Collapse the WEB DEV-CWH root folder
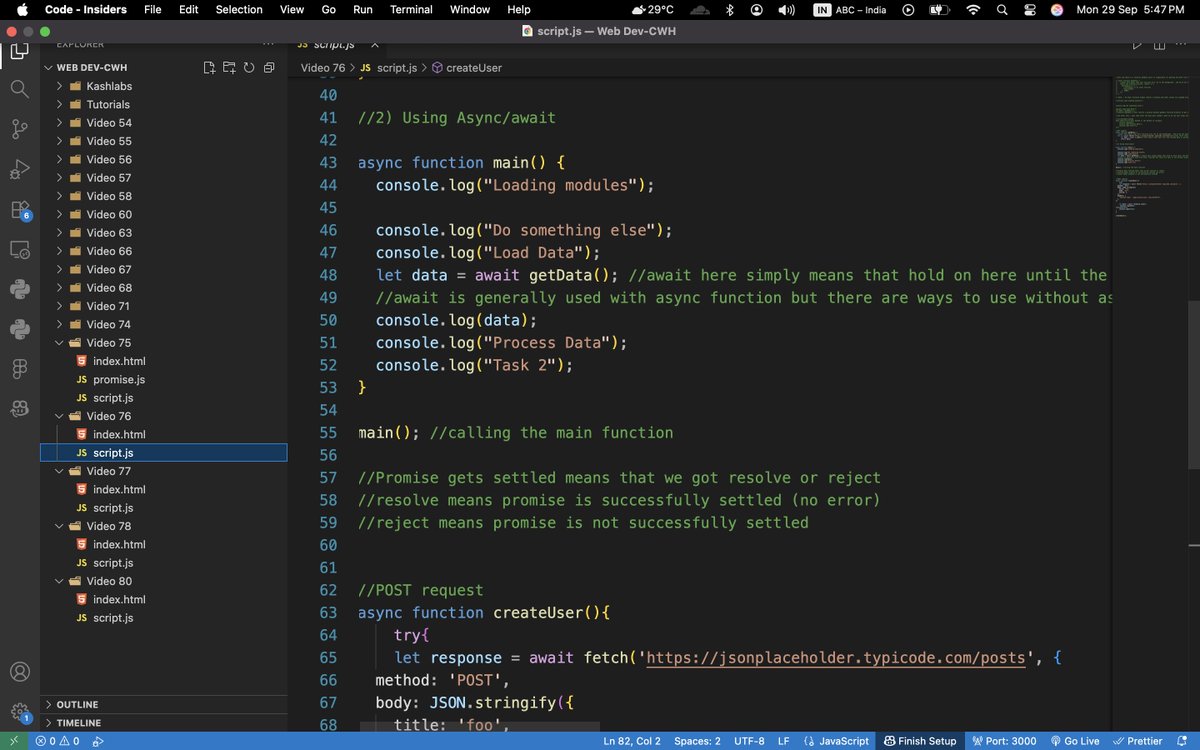Image resolution: width=1200 pixels, height=750 pixels. tap(92, 67)
